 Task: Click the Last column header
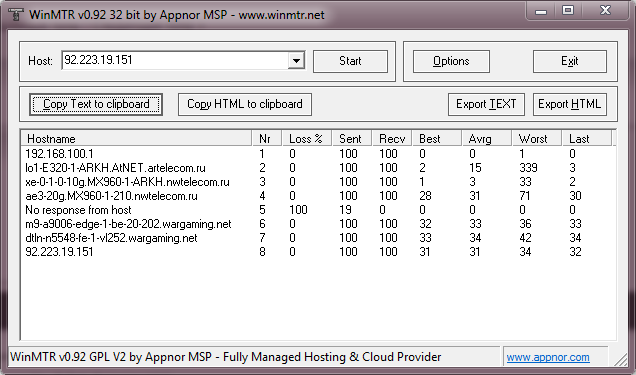(587, 139)
